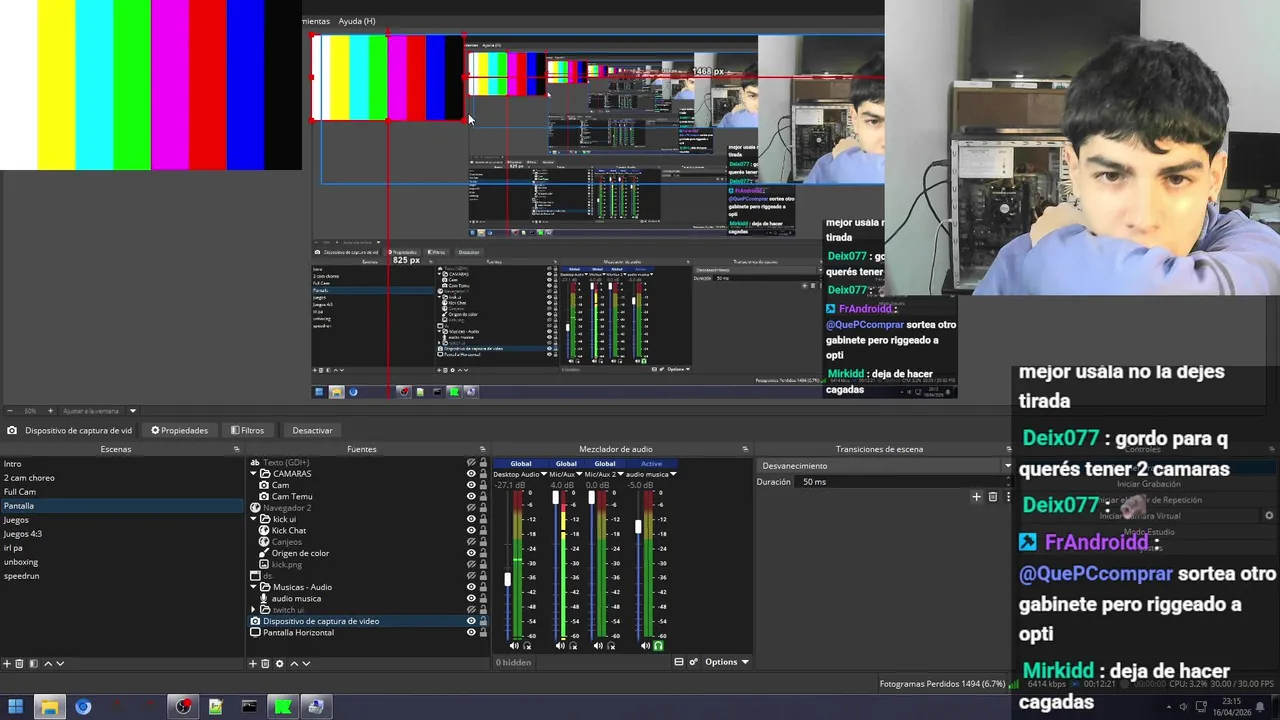The height and width of the screenshot is (720, 1280).
Task: Show the Navegador 2 source eye icon
Action: coord(471,508)
